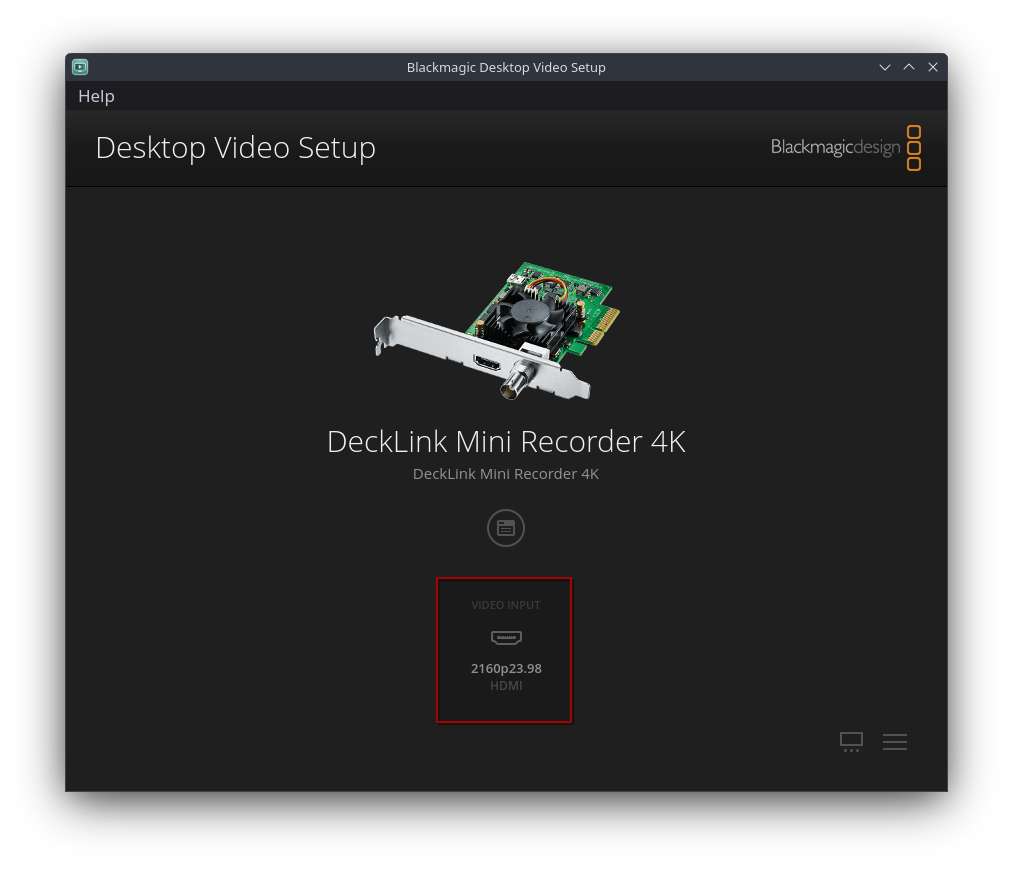This screenshot has width=1013, height=869.
Task: Select the DeckLink Mini Recorder 4K device name
Action: (505, 441)
